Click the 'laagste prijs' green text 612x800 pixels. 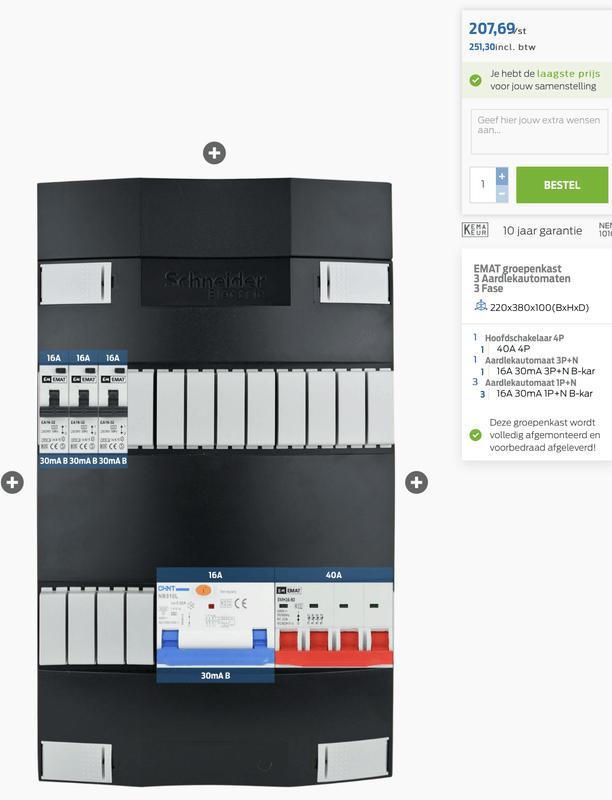coord(568,73)
